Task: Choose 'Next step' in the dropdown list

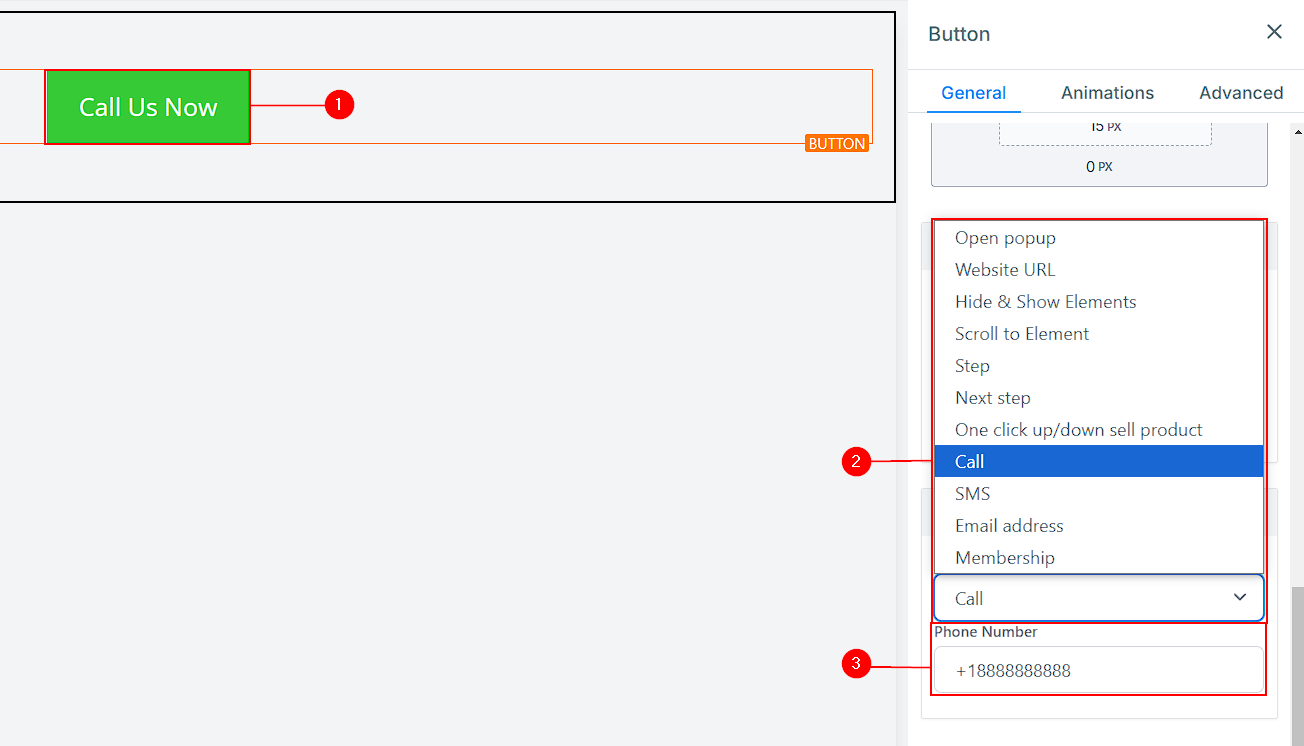Action: coord(992,398)
